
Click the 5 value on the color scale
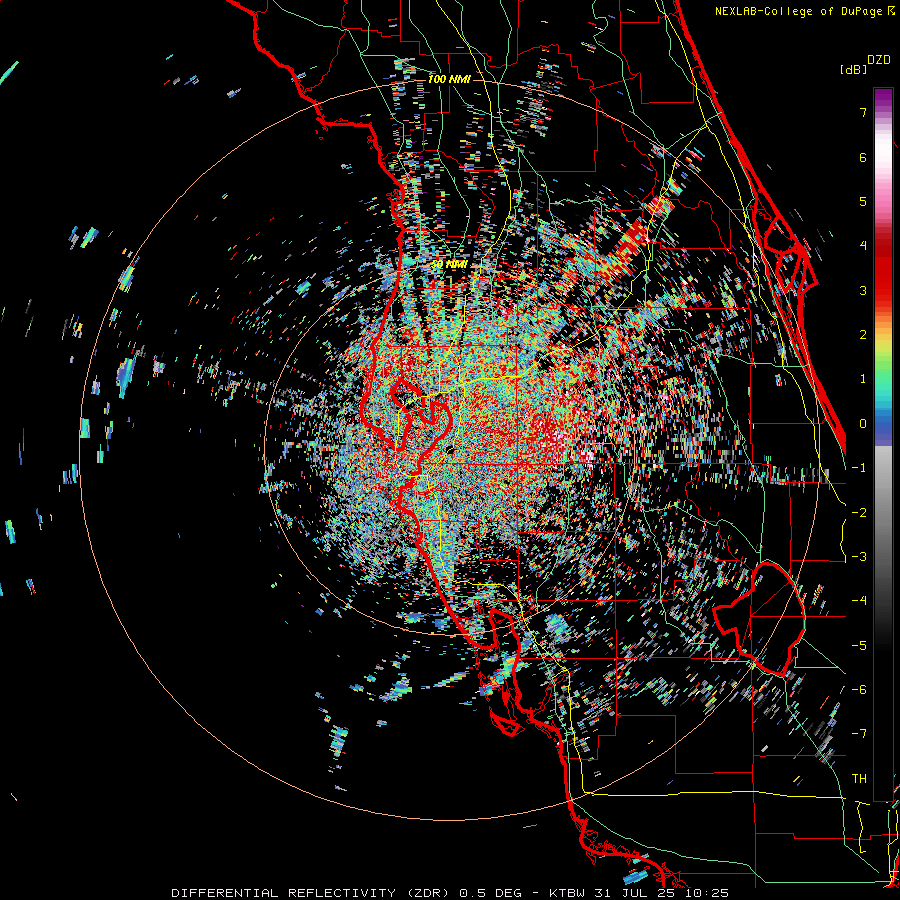point(863,201)
